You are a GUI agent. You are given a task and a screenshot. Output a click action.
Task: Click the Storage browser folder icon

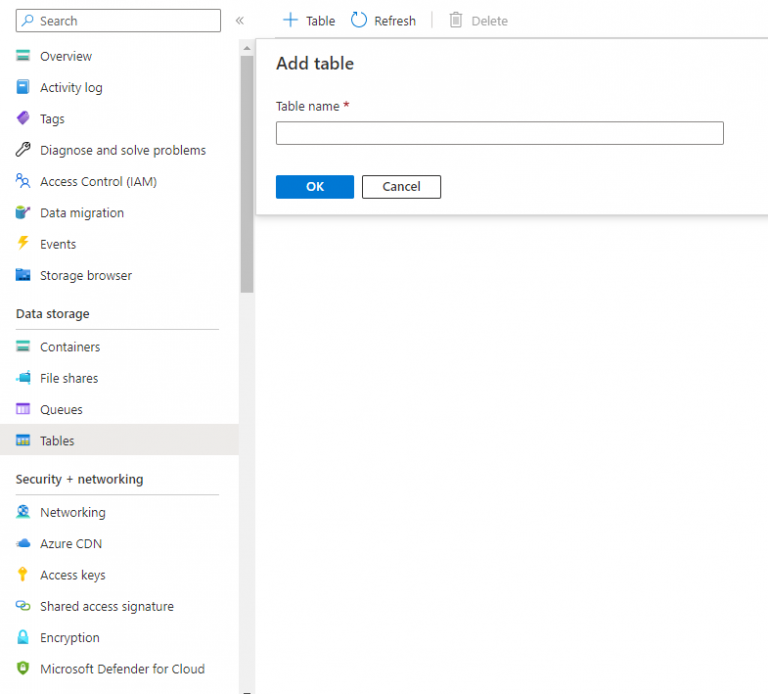pos(23,275)
